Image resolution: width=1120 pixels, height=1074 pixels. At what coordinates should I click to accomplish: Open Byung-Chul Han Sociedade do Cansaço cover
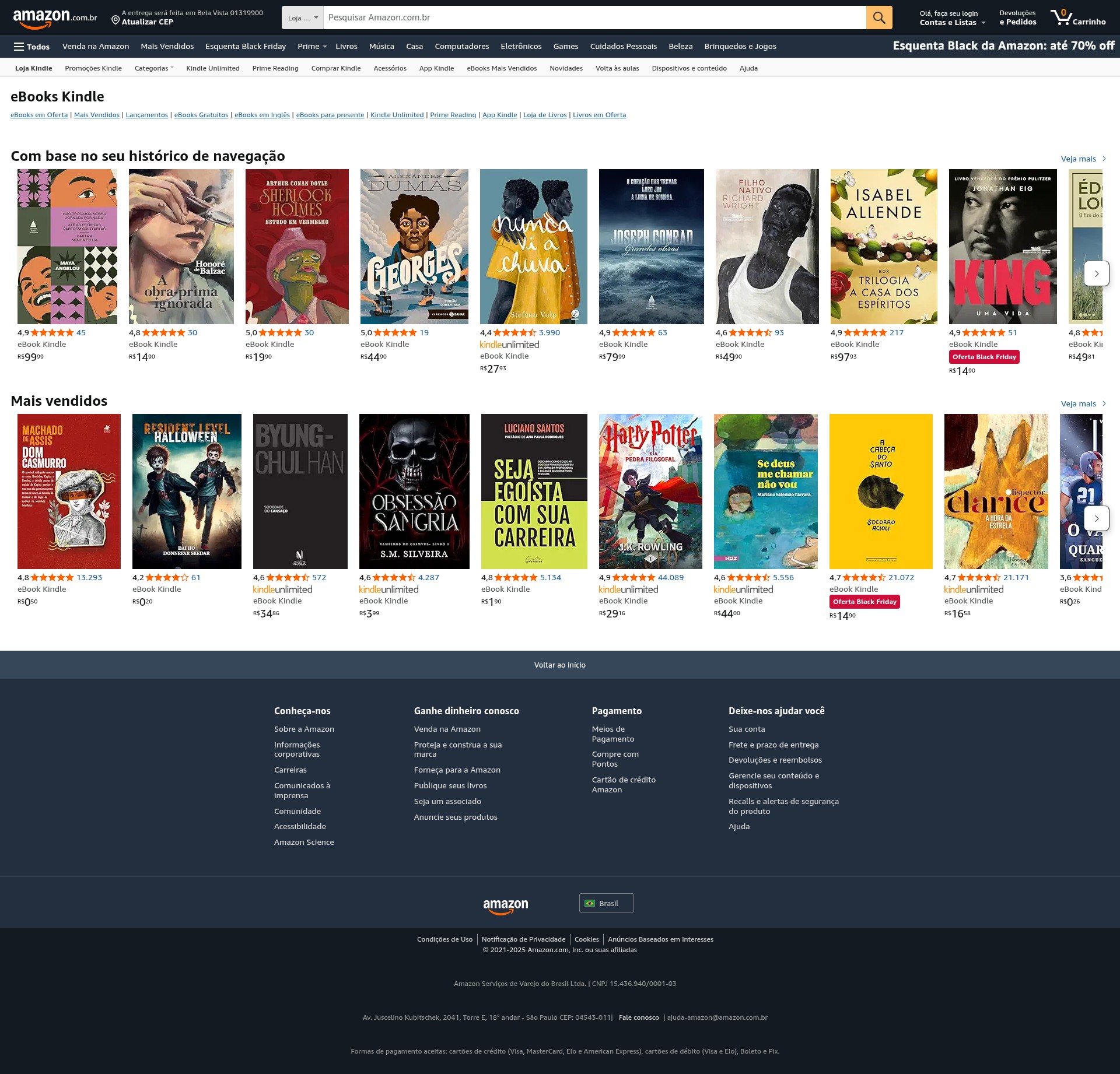pyautogui.click(x=300, y=492)
